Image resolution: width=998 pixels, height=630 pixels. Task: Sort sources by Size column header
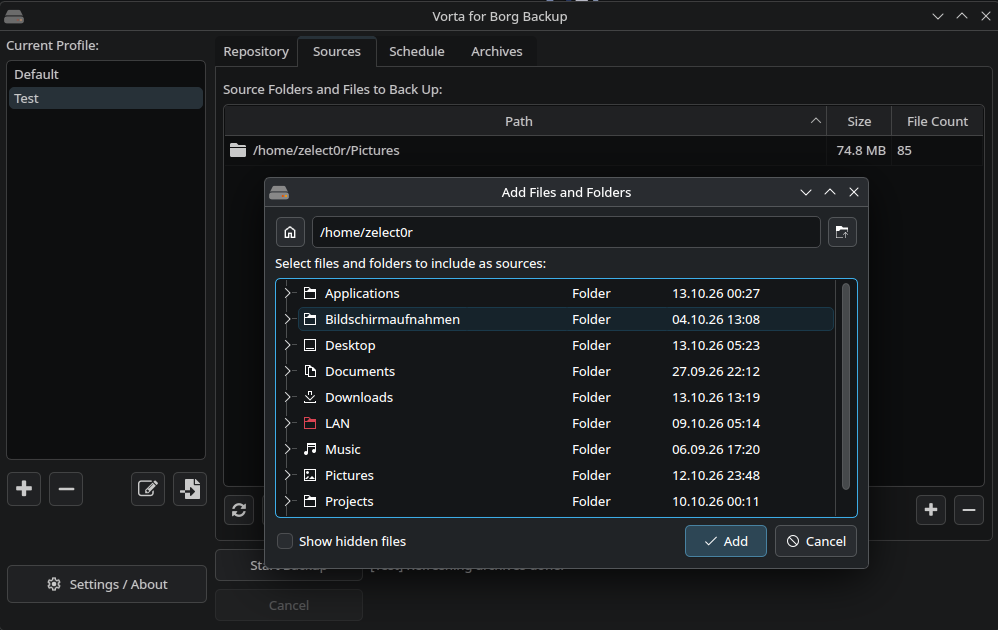[859, 122]
